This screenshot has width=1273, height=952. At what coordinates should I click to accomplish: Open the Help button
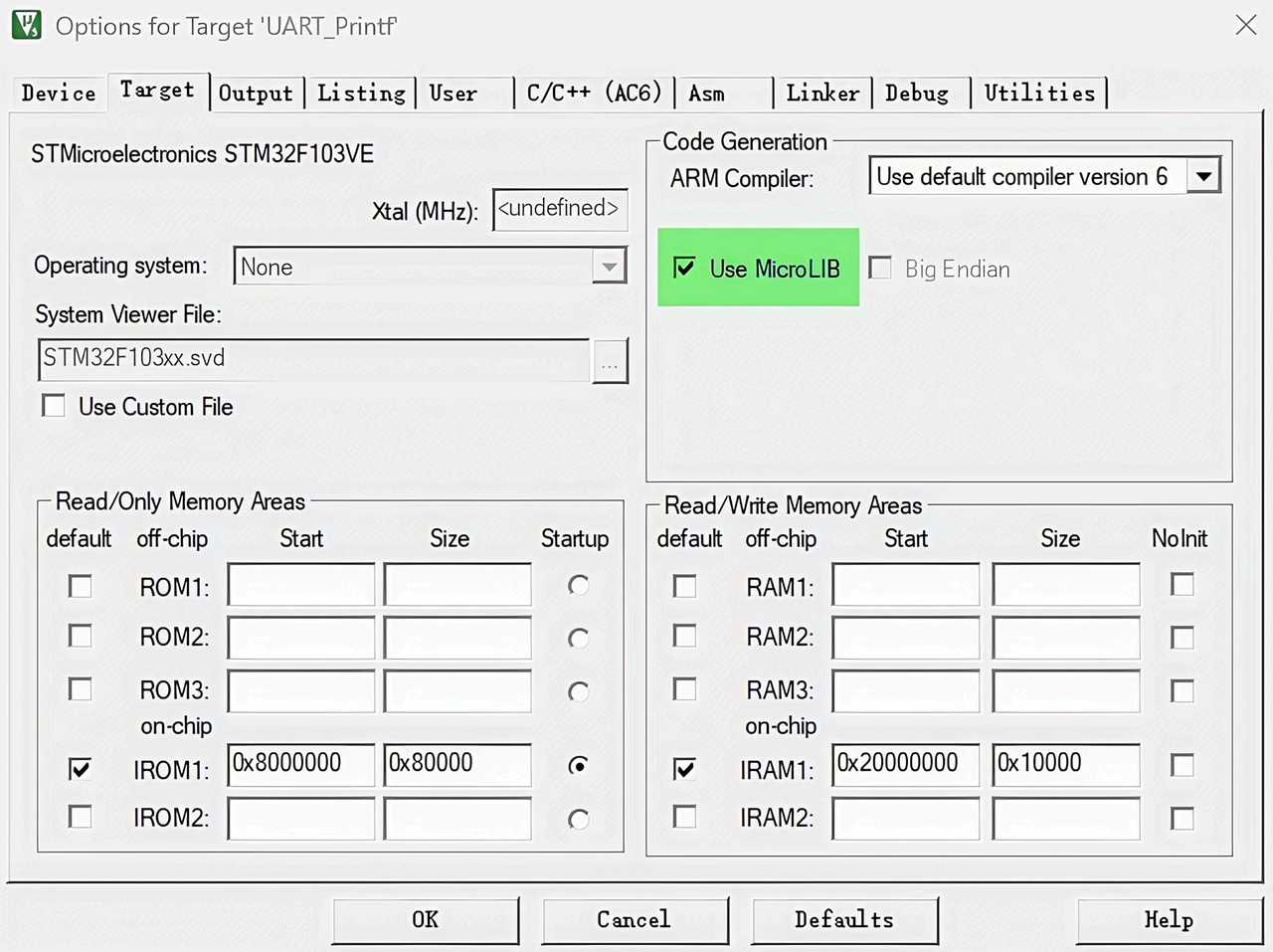pyautogui.click(x=1169, y=920)
